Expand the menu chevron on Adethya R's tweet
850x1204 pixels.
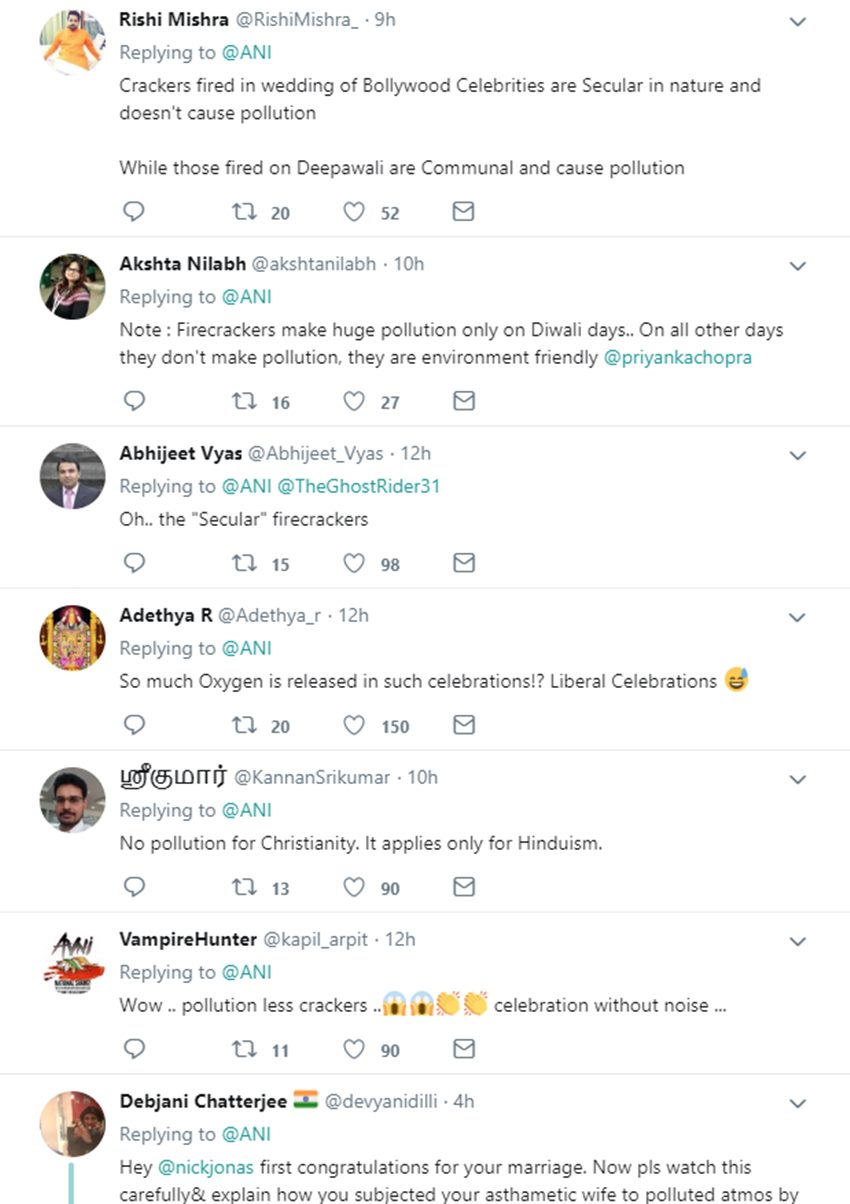click(x=798, y=617)
